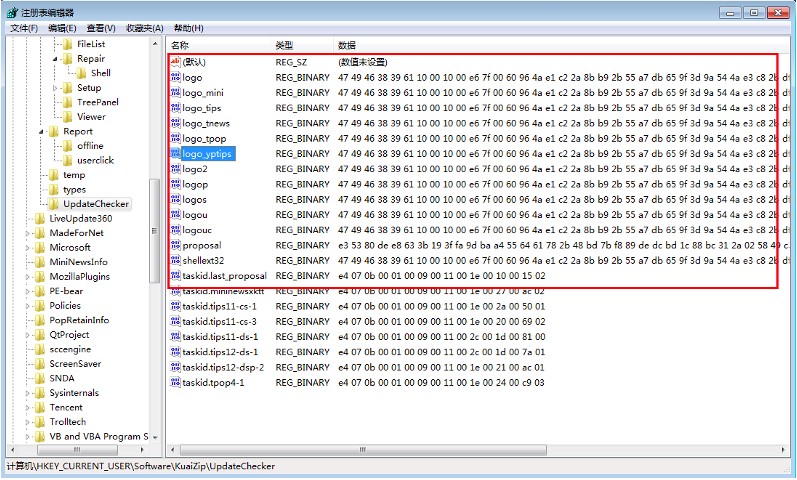Click the binary icon beside logo_tips

pyautogui.click(x=175, y=108)
